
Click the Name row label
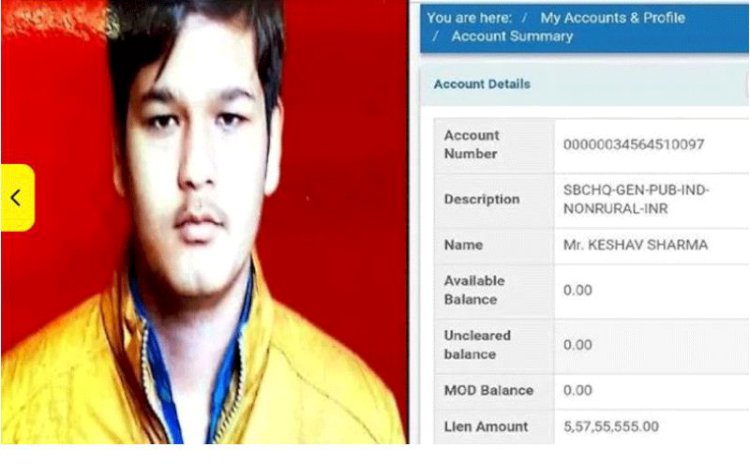click(x=463, y=245)
